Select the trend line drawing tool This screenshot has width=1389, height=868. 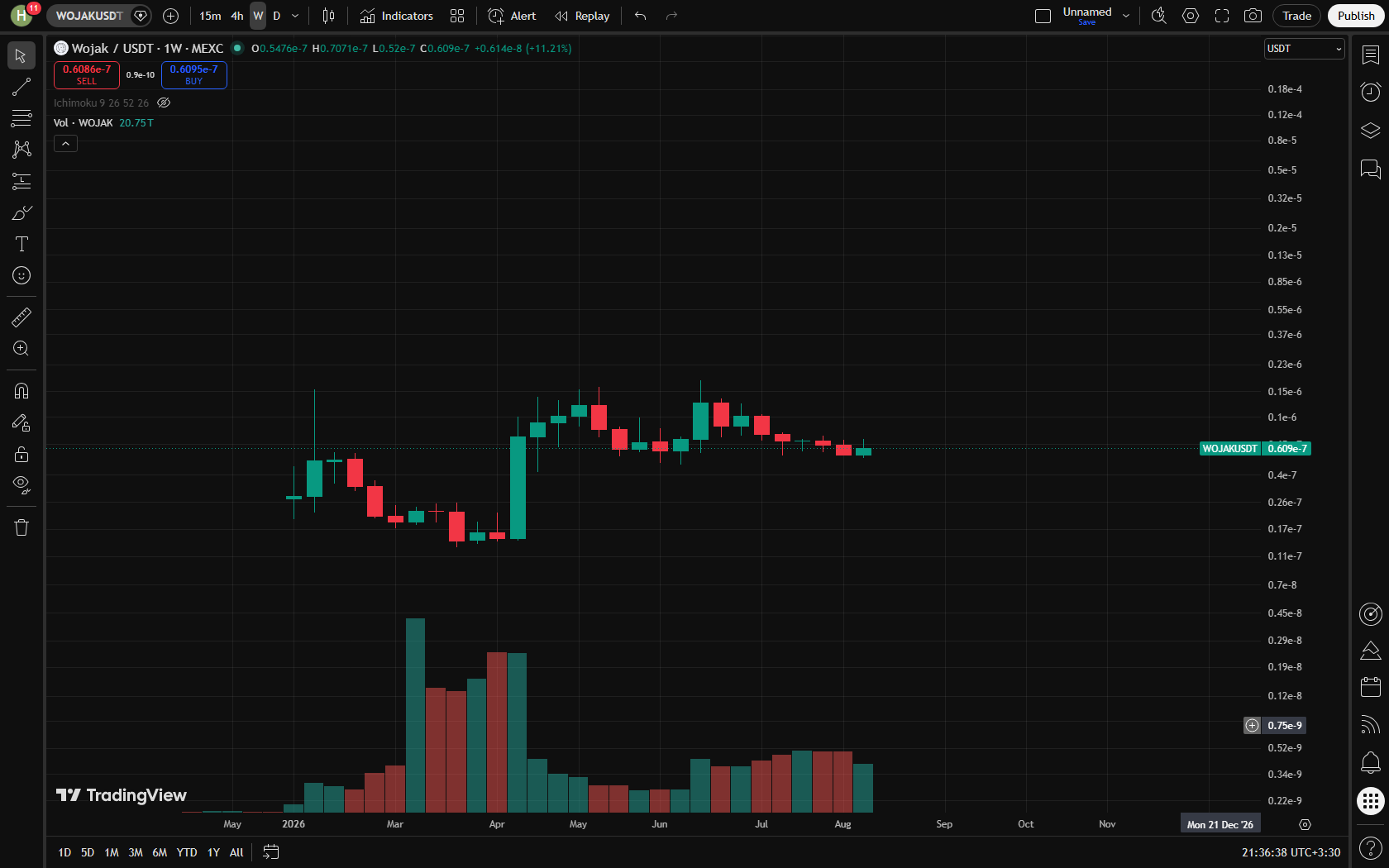pos(21,87)
